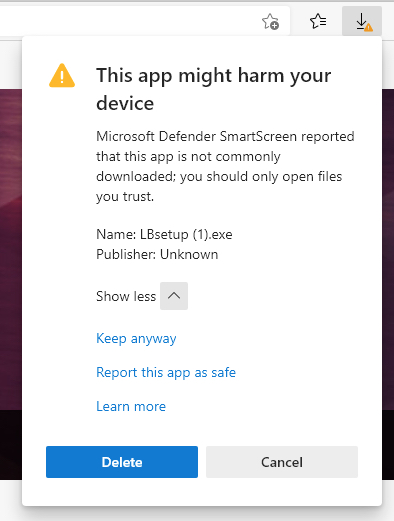394x521 pixels.
Task: Click the "This app might harm your device" heading
Action: (x=214, y=89)
